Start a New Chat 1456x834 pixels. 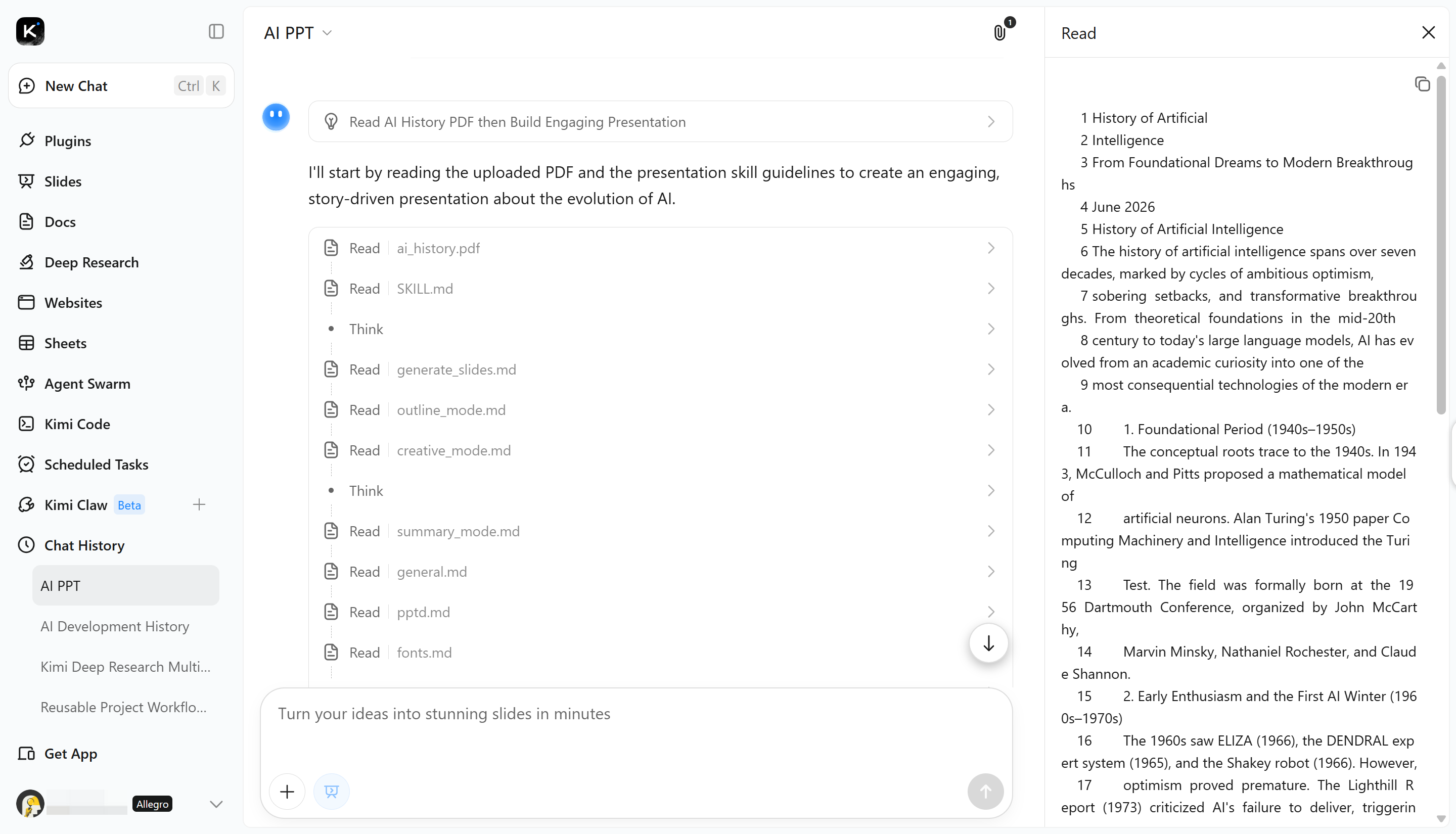pyautogui.click(x=121, y=86)
